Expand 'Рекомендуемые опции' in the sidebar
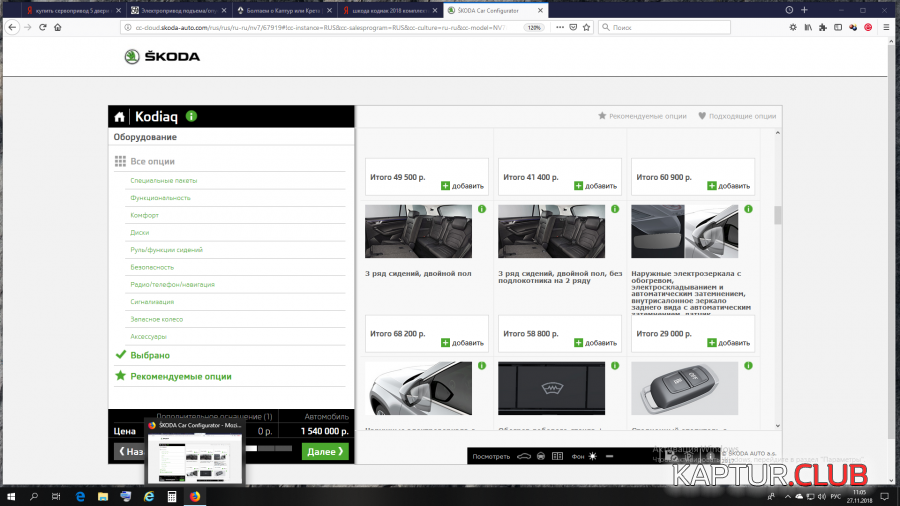Viewport: 900px width, 506px height. coord(180,376)
